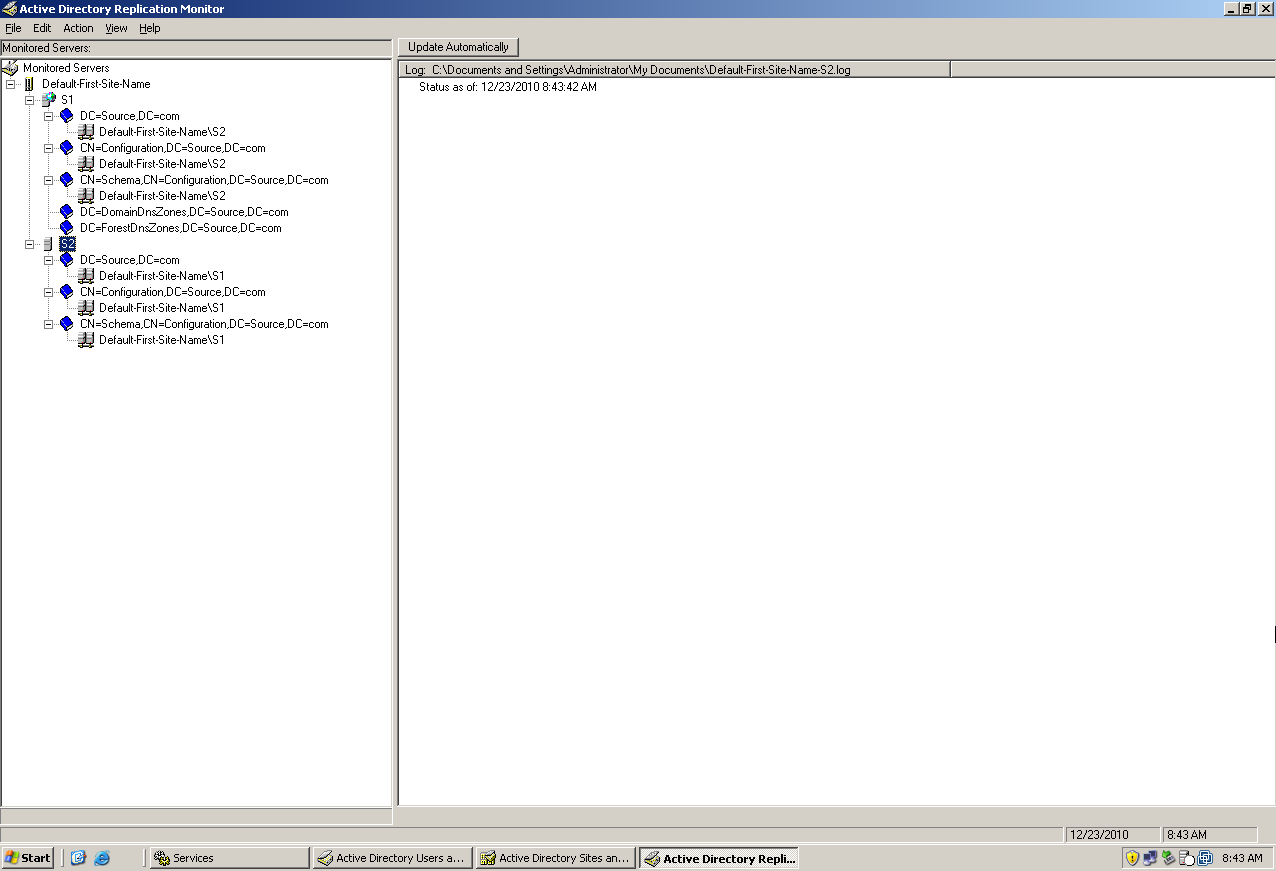Screen dimensions: 1276x871
Task: Click book icon of CN=Configuration partition under S2
Action: point(67,292)
